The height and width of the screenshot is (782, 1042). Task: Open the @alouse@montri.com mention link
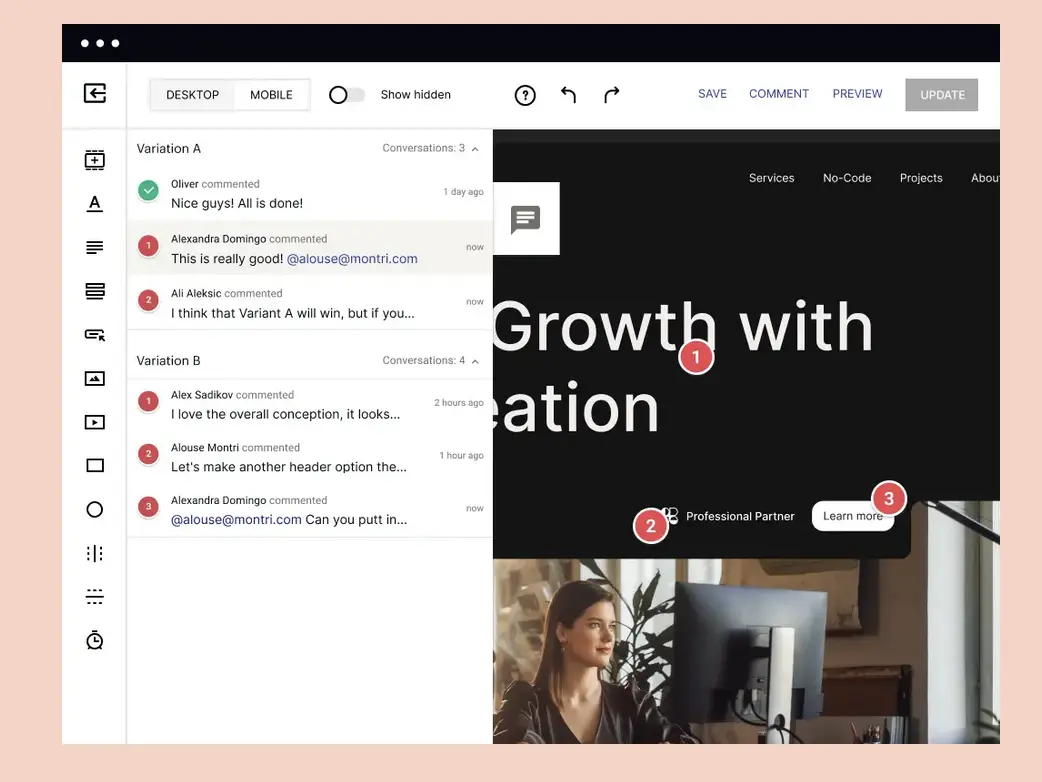[x=352, y=258]
